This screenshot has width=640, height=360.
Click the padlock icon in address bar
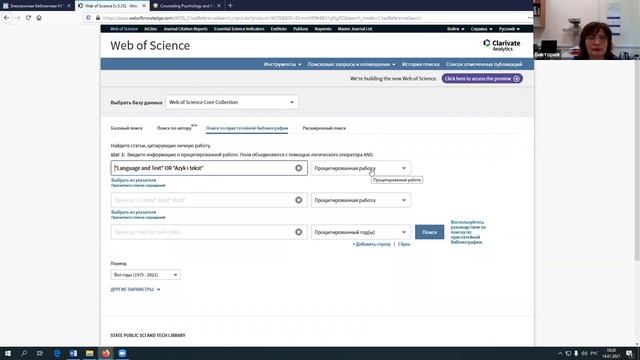coord(98,18)
